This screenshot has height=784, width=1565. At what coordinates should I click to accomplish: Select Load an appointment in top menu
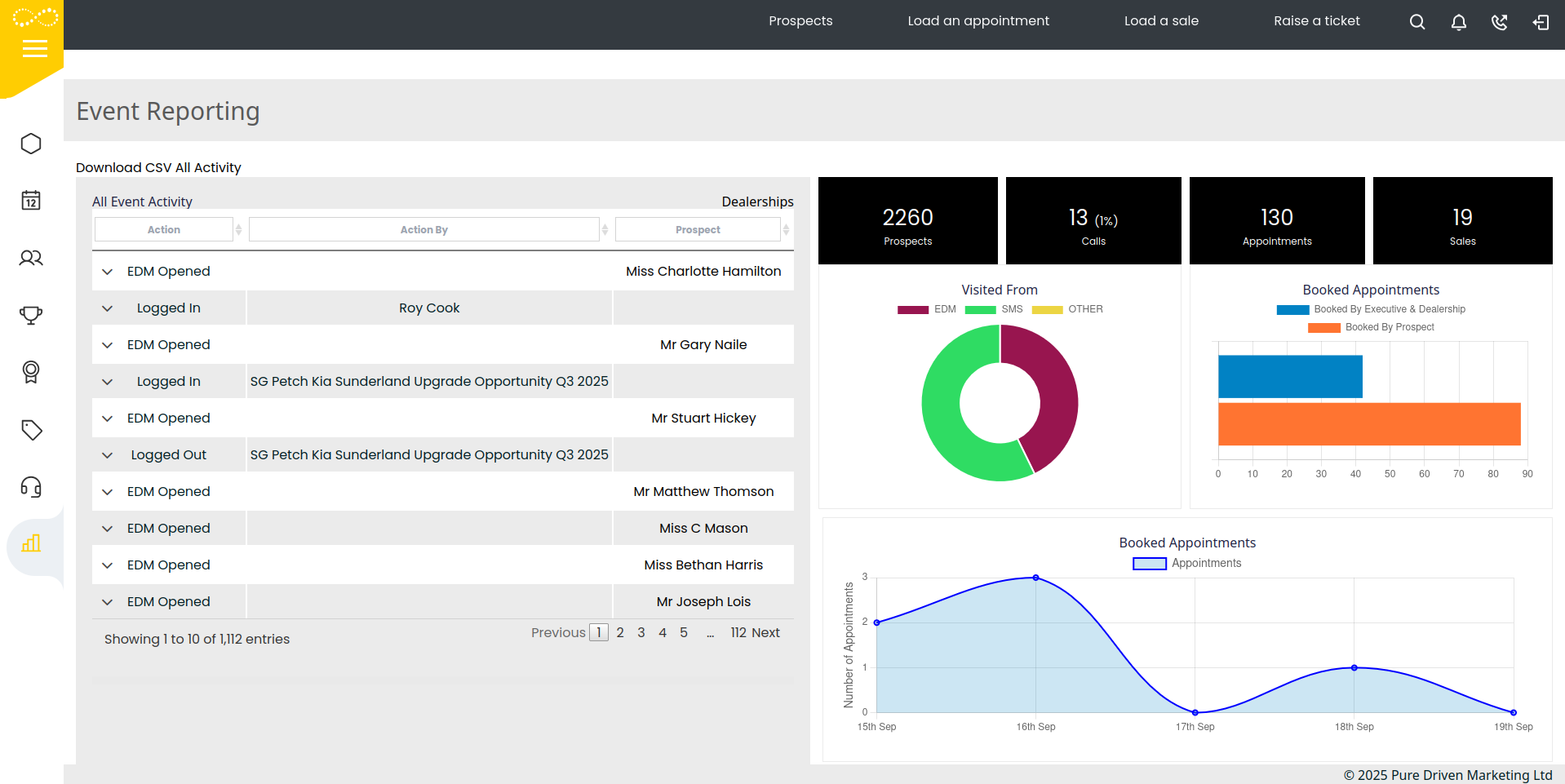click(x=978, y=21)
